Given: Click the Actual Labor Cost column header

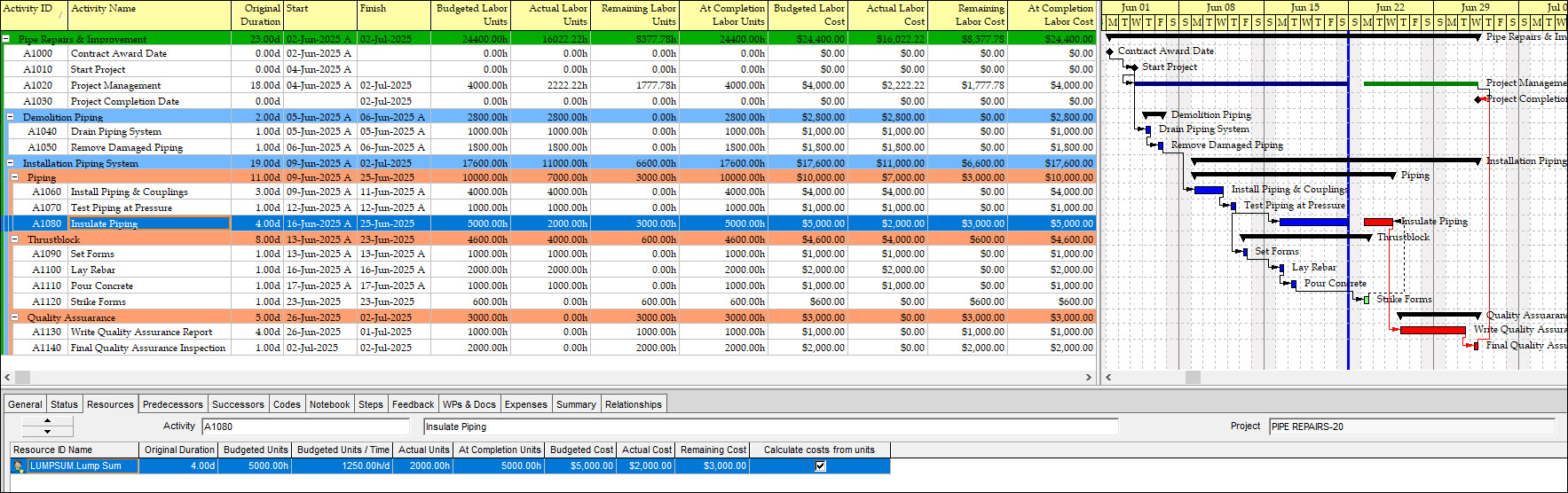Looking at the screenshot, I should [x=887, y=15].
